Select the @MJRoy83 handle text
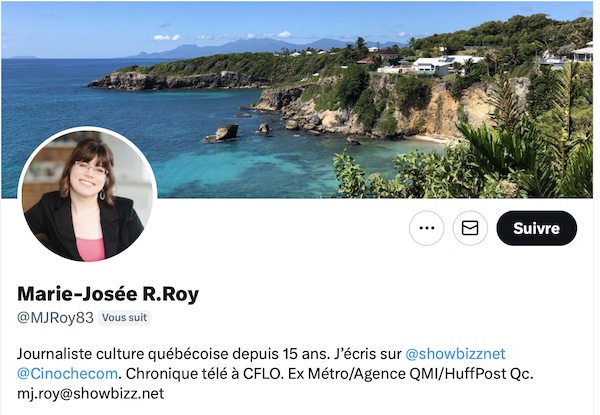 pos(55,317)
